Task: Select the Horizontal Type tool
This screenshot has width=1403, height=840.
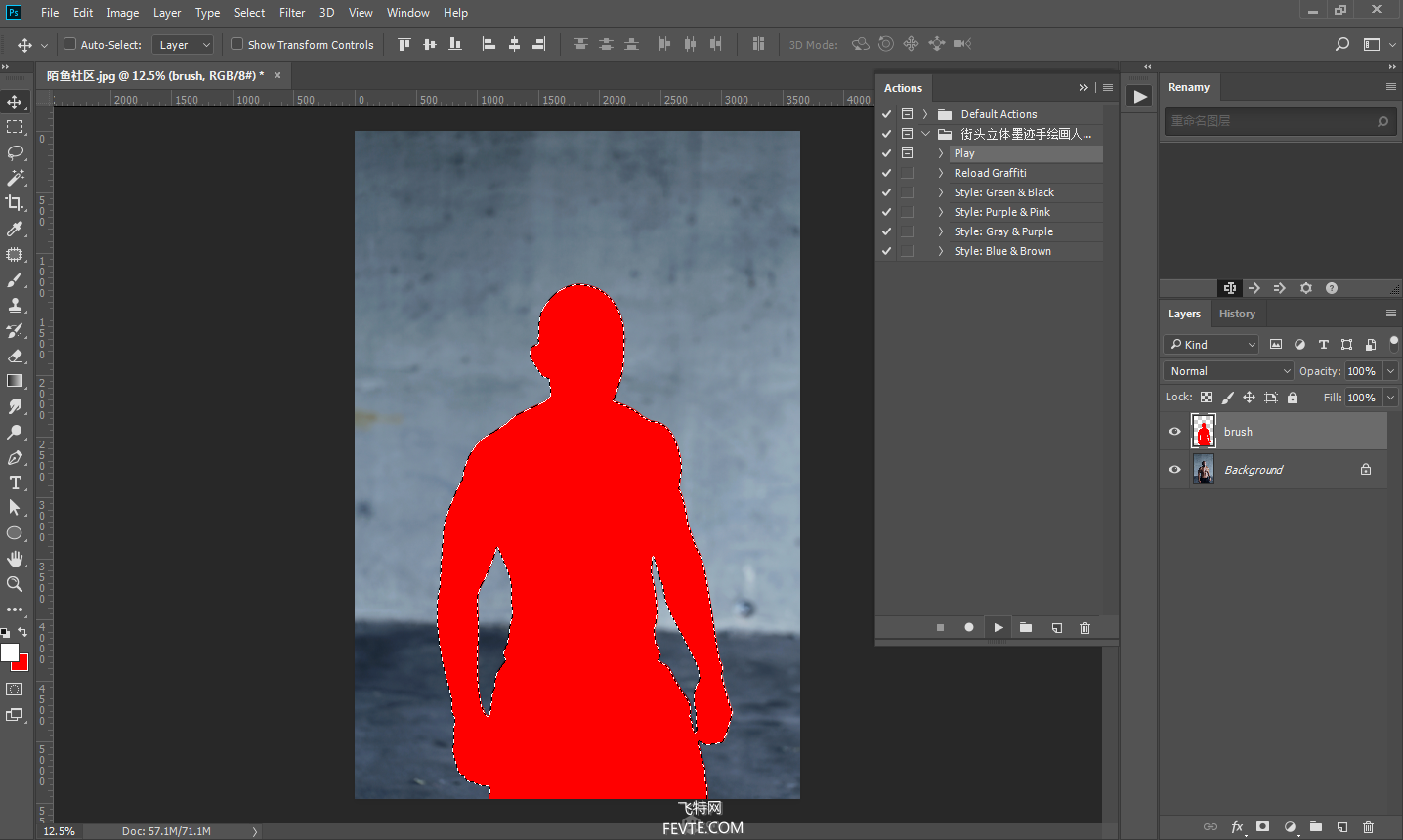Action: (15, 483)
